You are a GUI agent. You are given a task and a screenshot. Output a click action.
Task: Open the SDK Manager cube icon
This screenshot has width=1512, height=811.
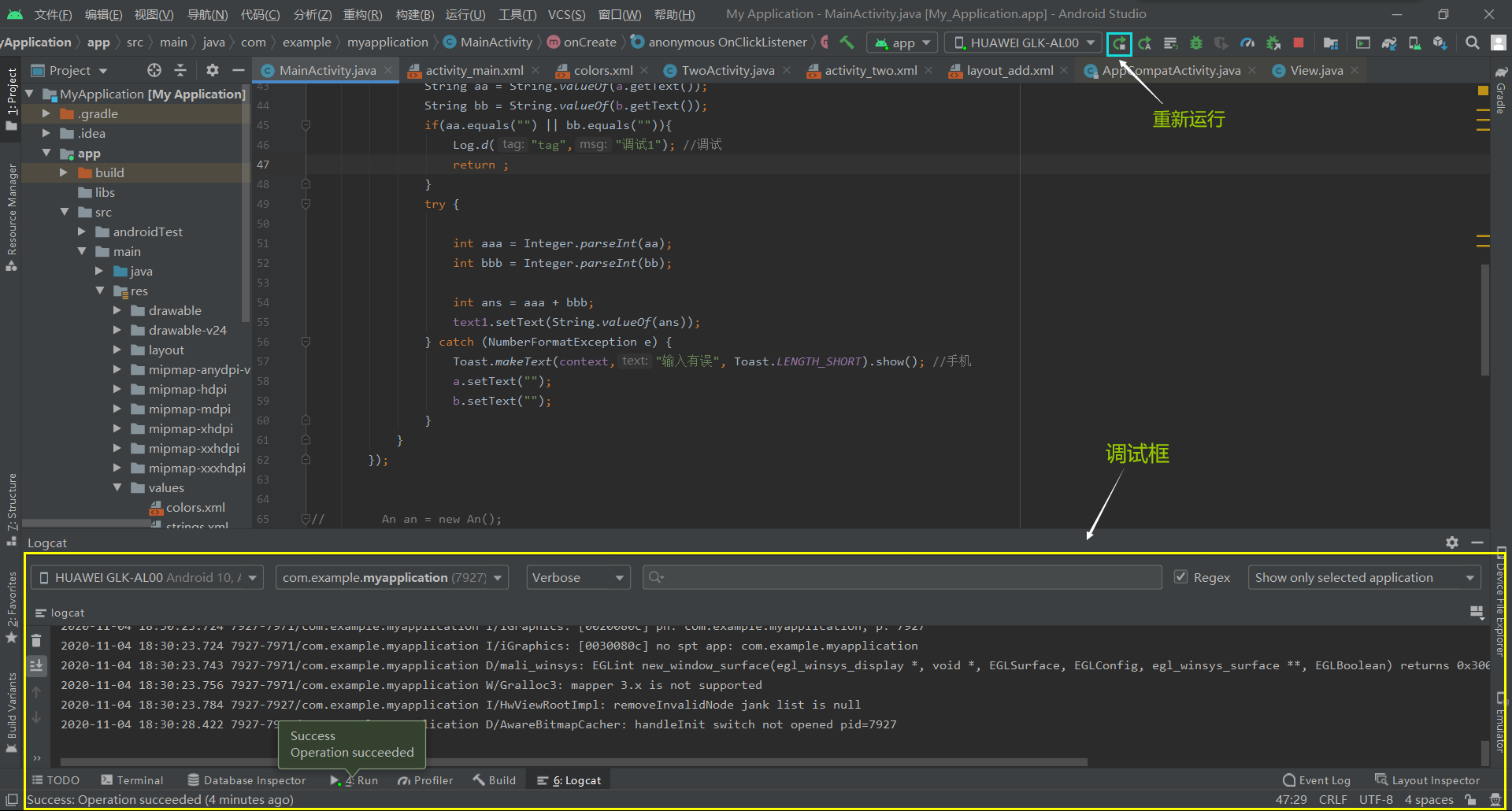pyautogui.click(x=1440, y=43)
